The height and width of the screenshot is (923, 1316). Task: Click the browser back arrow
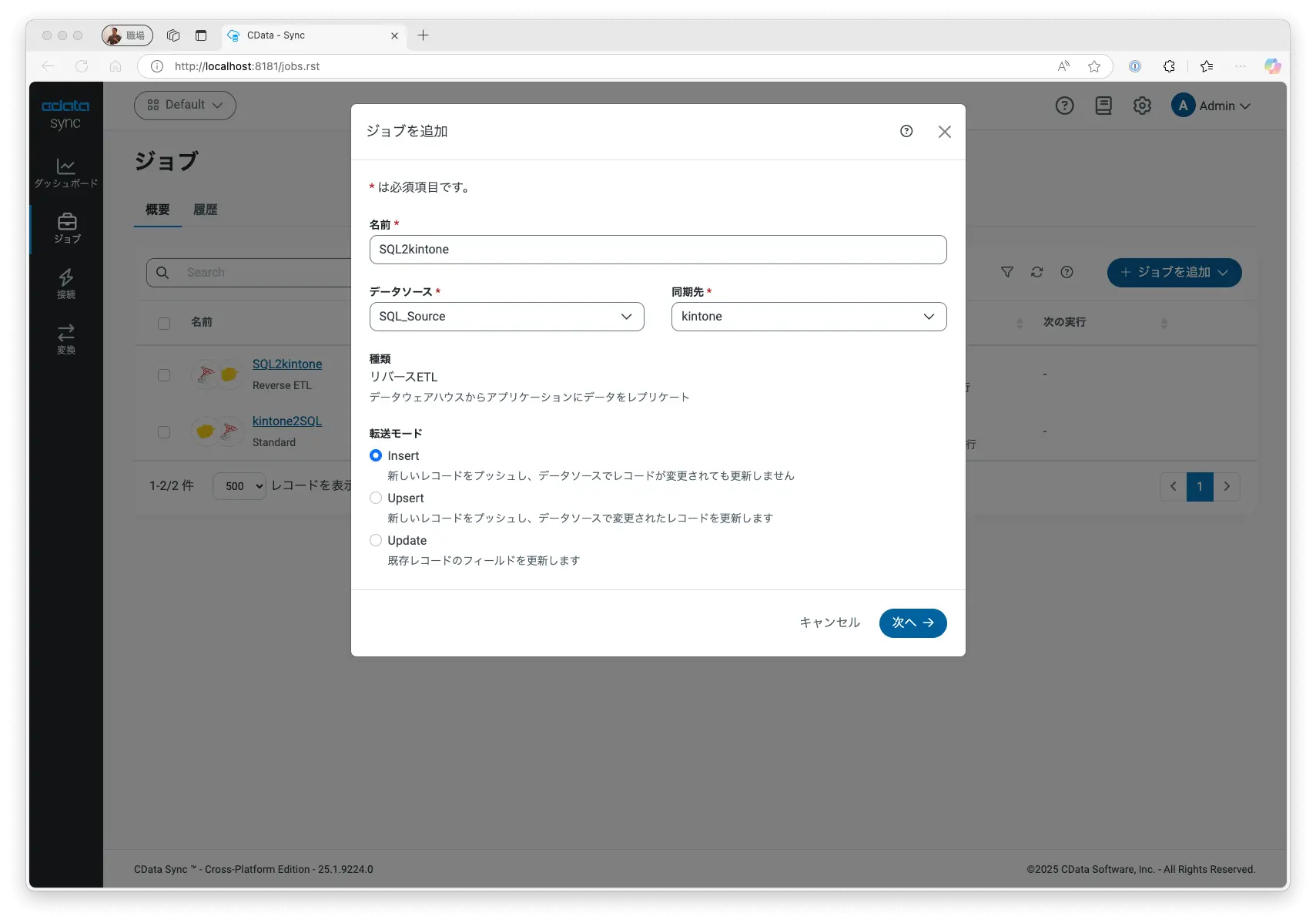coord(48,66)
